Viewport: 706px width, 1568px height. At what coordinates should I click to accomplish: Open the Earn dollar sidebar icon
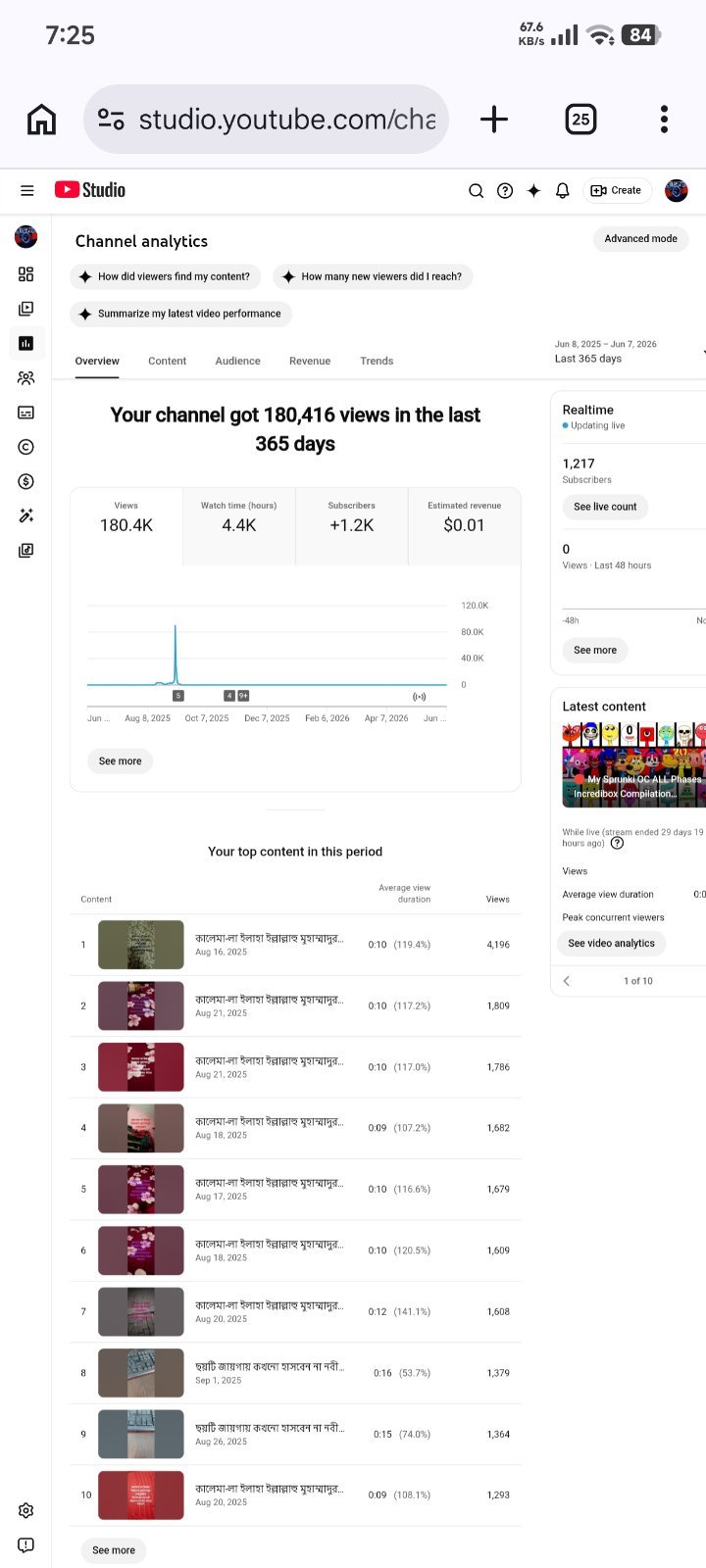[26, 481]
